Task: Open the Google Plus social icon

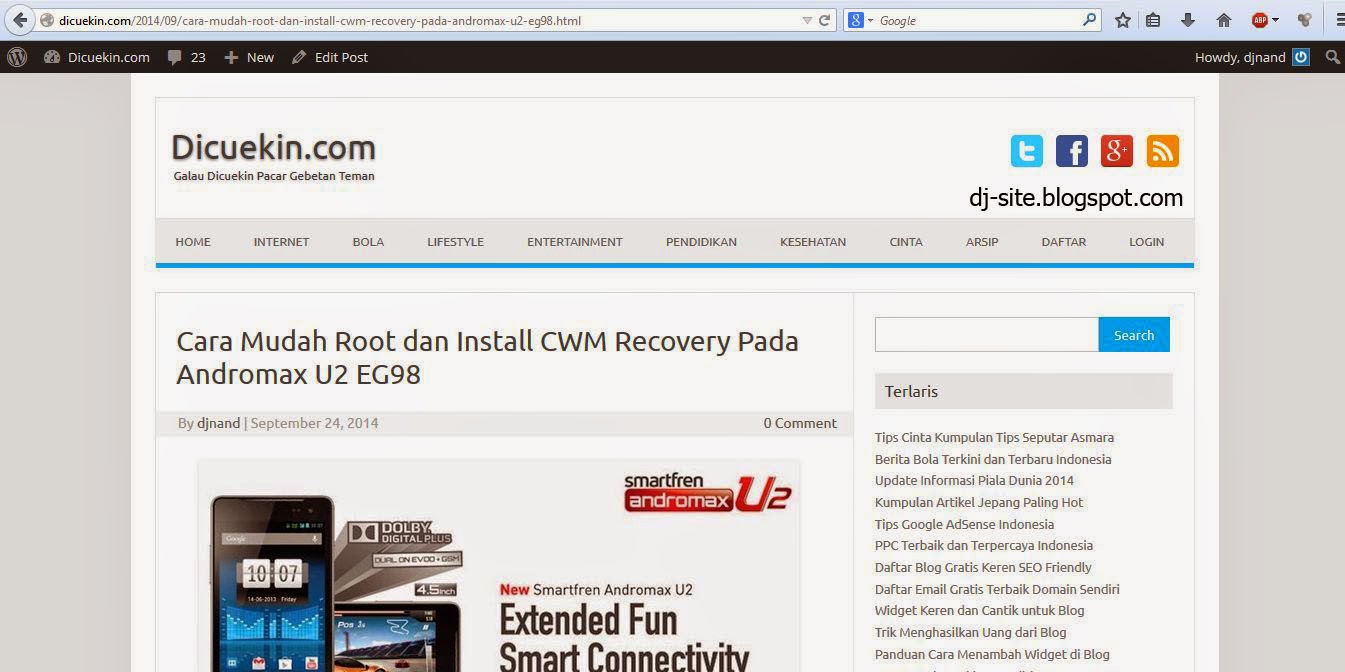Action: coord(1117,151)
